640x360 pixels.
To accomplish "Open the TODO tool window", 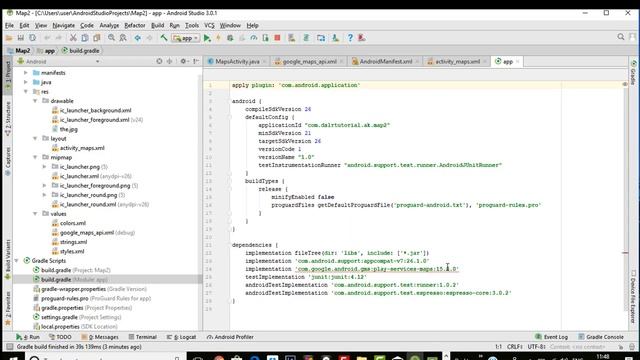I will pos(60,337).
